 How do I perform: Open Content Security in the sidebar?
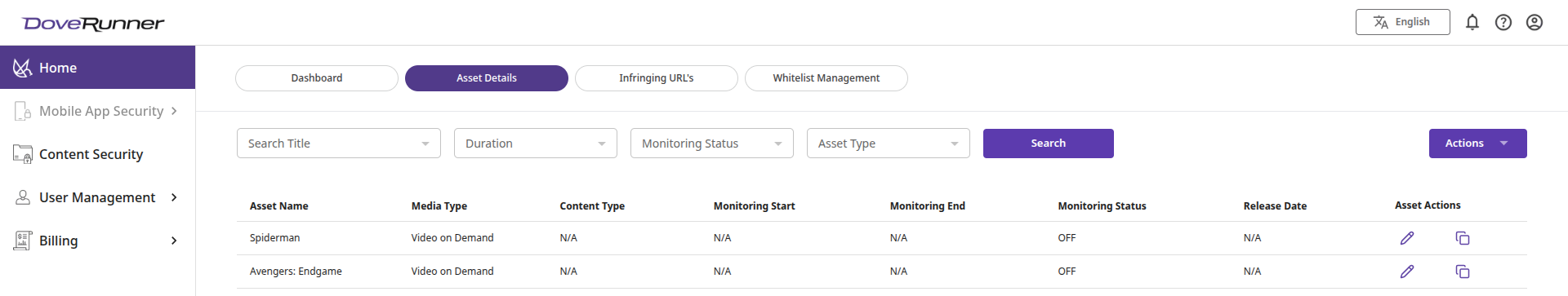point(97,154)
